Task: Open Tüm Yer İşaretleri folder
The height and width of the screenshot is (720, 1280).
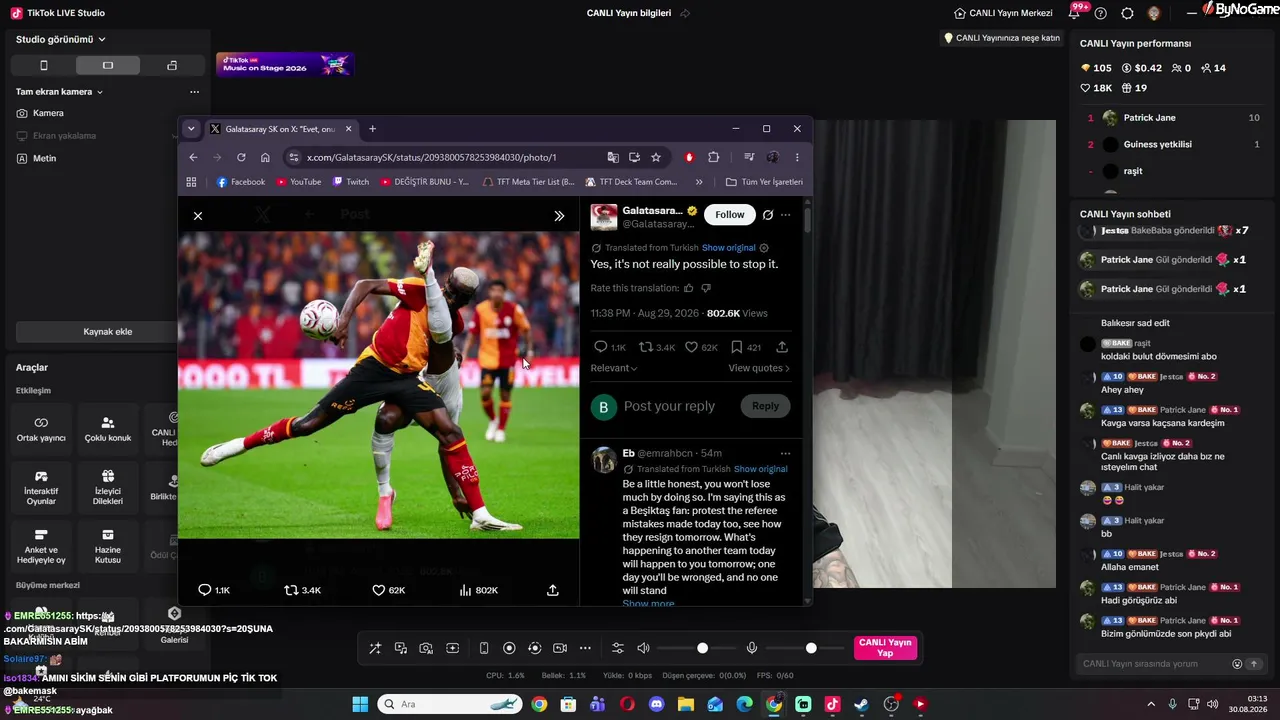Action: 764,182
